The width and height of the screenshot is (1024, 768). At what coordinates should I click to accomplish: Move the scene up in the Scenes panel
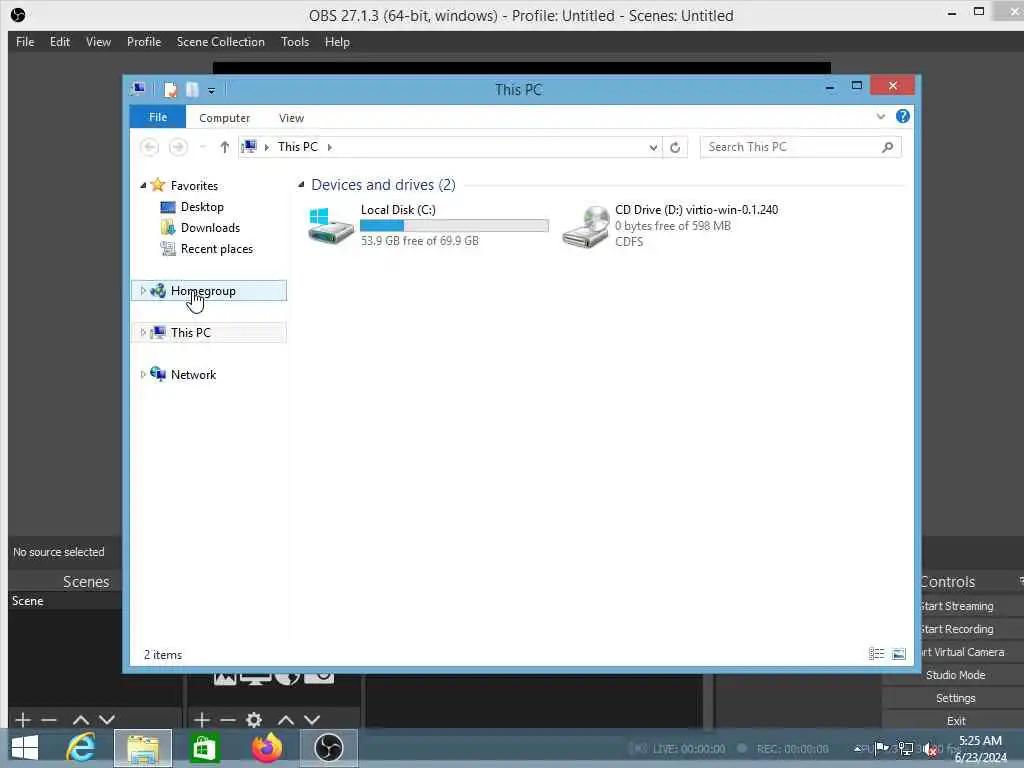(81, 720)
